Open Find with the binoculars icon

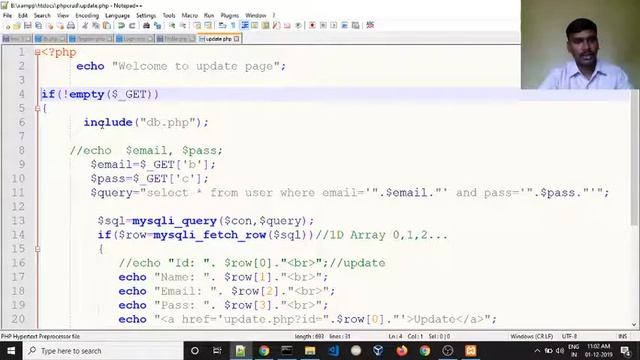(x=146, y=26)
